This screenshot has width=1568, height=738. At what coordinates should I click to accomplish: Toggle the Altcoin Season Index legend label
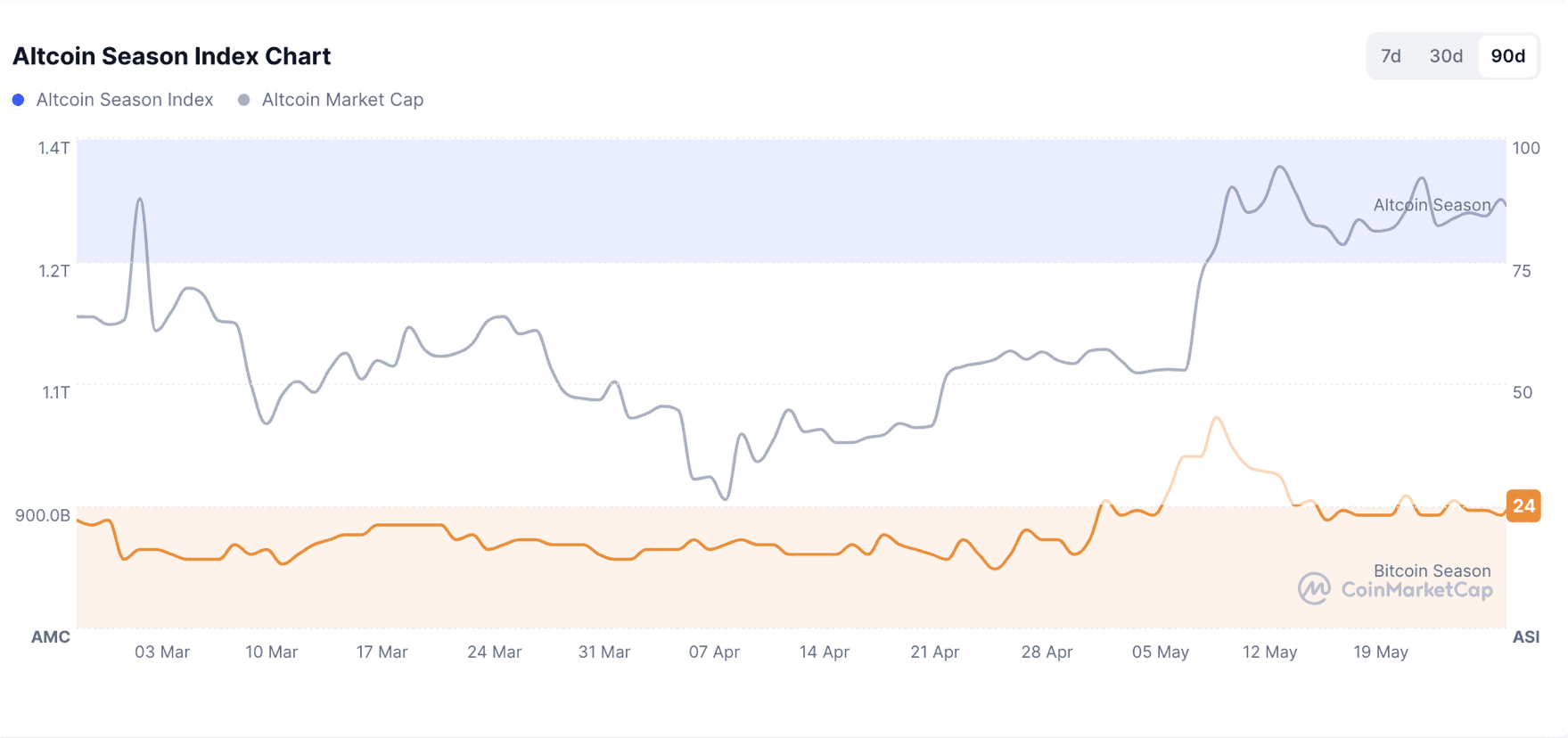click(125, 100)
